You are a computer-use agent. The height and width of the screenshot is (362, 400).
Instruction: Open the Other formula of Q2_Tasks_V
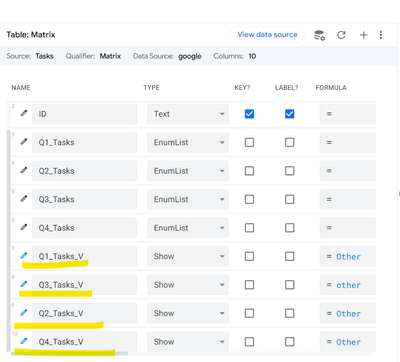point(348,314)
